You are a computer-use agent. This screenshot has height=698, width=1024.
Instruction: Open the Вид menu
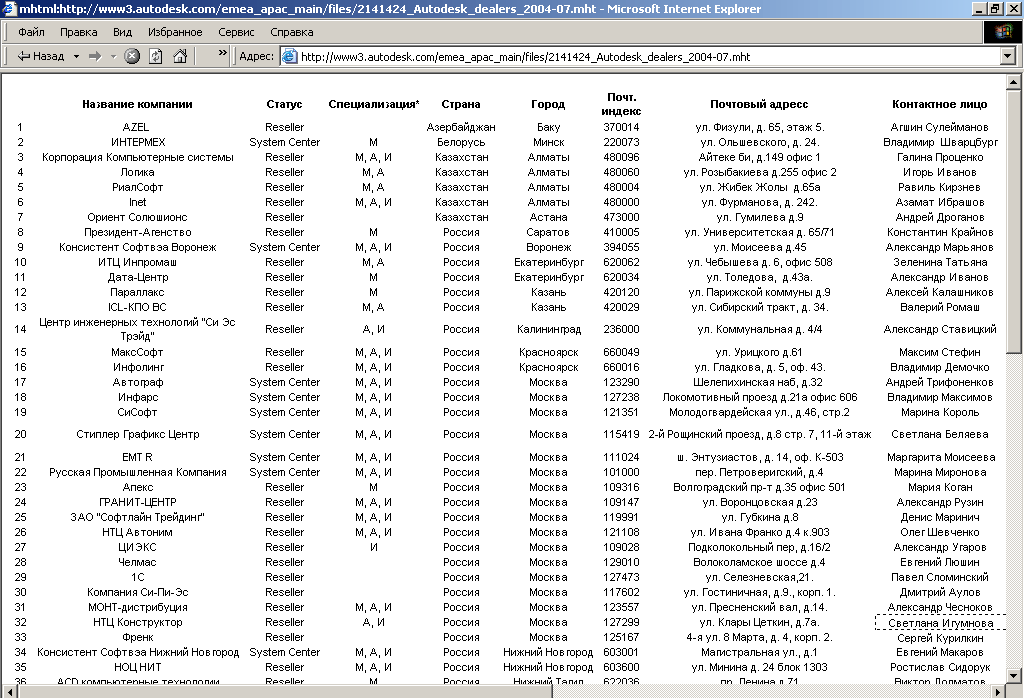[122, 32]
